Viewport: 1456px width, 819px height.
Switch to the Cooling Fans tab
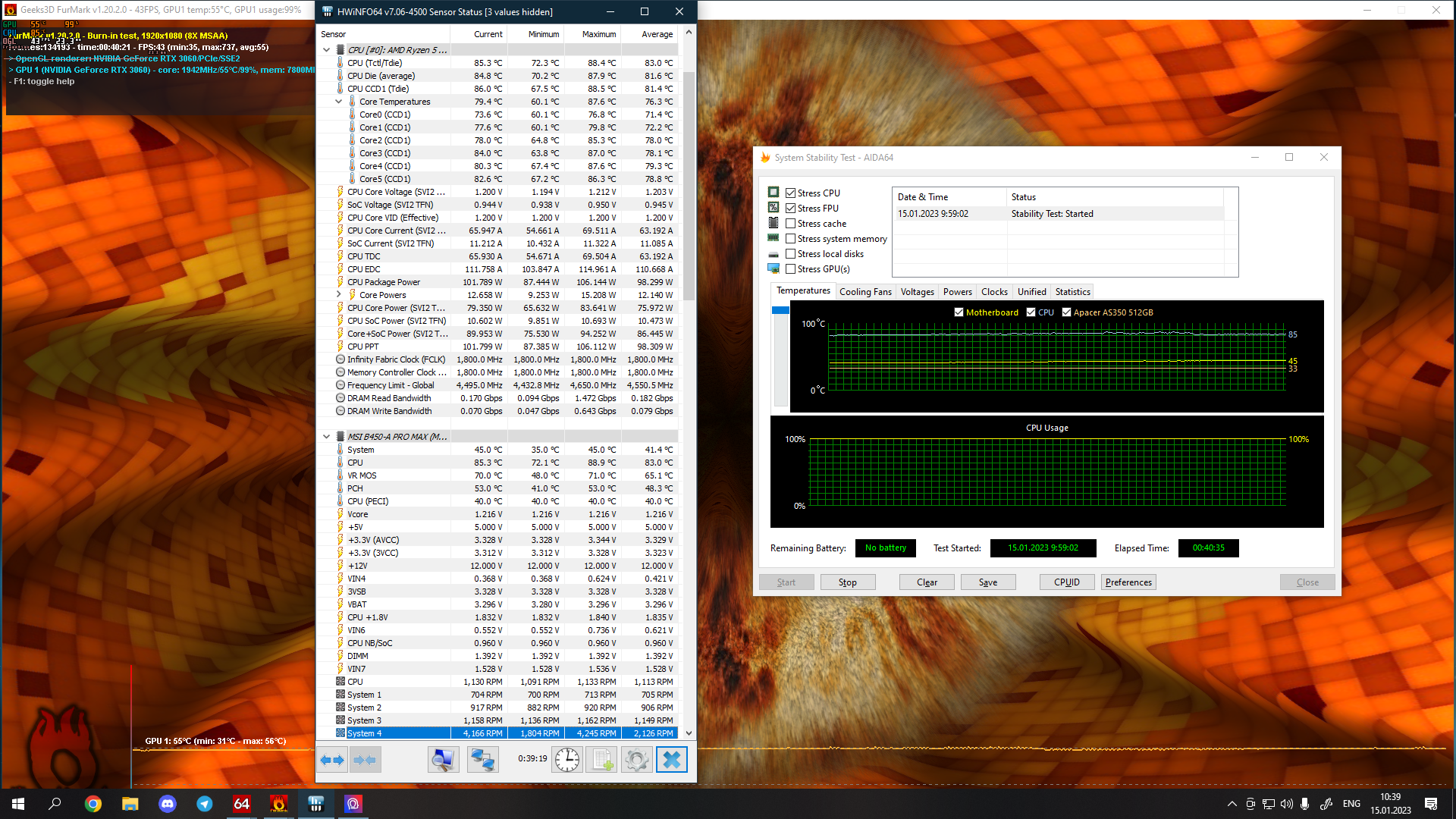[865, 292]
